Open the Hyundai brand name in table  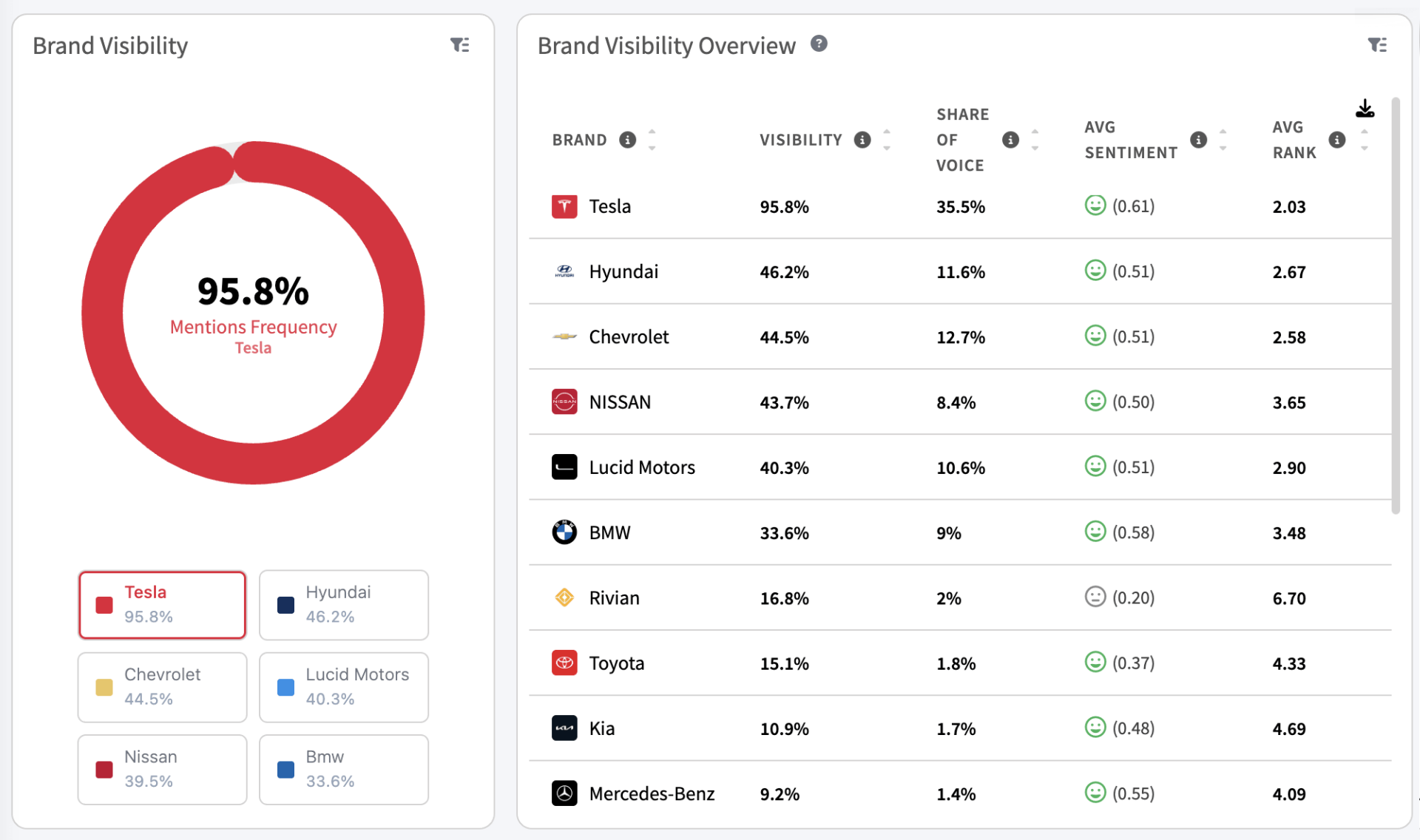click(623, 271)
